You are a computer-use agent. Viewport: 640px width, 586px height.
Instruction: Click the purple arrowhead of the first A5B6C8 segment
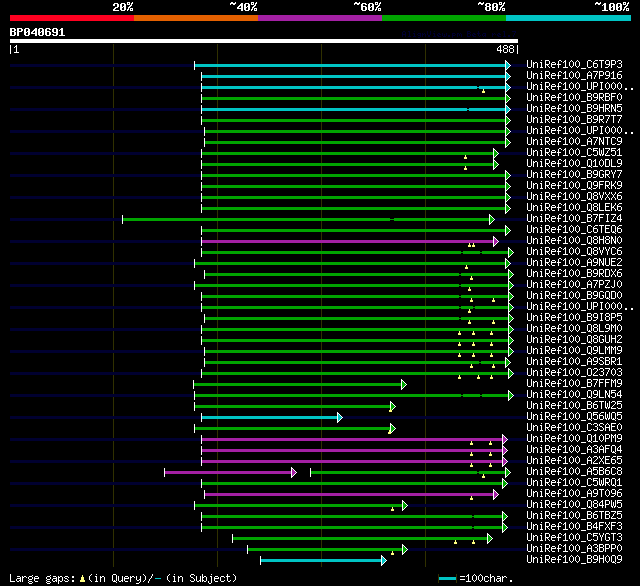pos(294,472)
